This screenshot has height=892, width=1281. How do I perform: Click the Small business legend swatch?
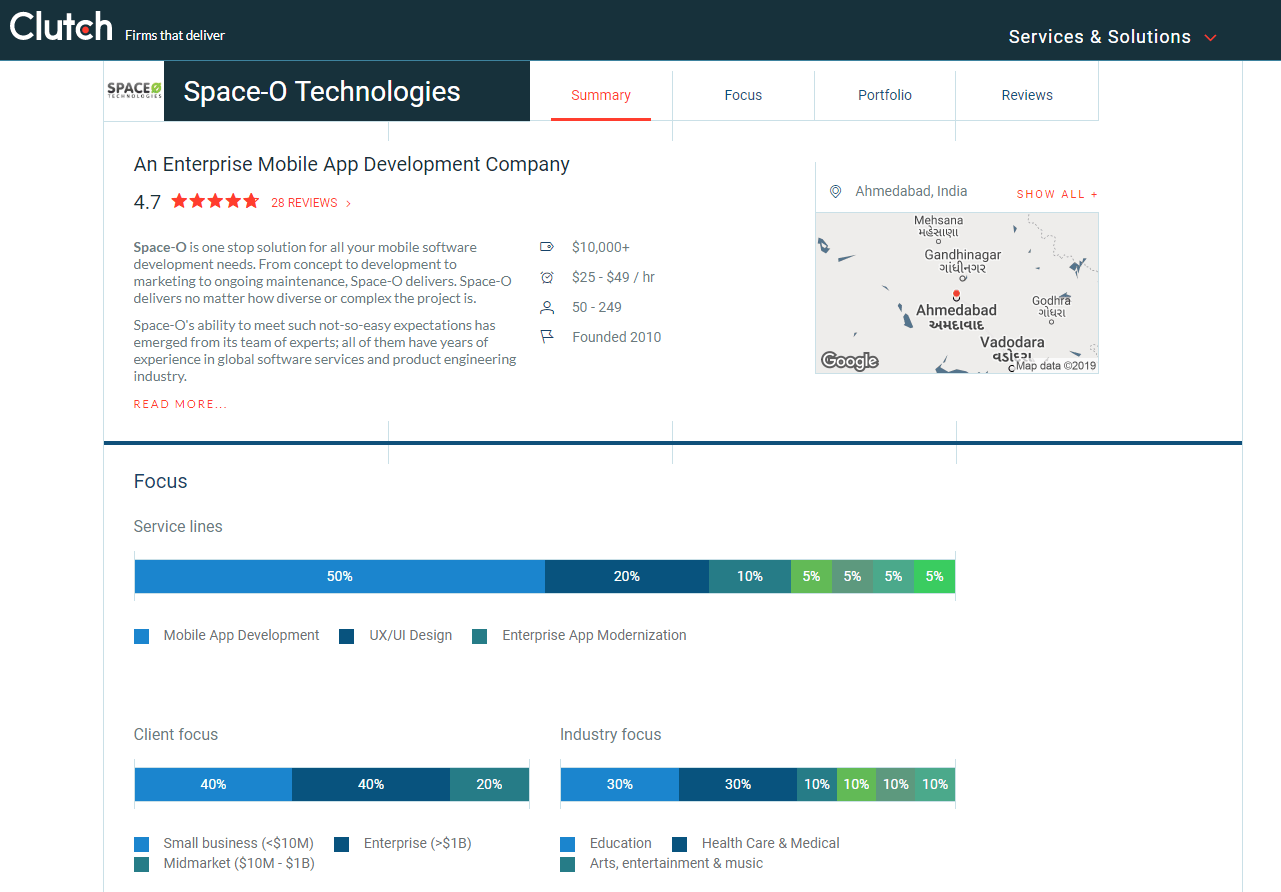pos(142,844)
